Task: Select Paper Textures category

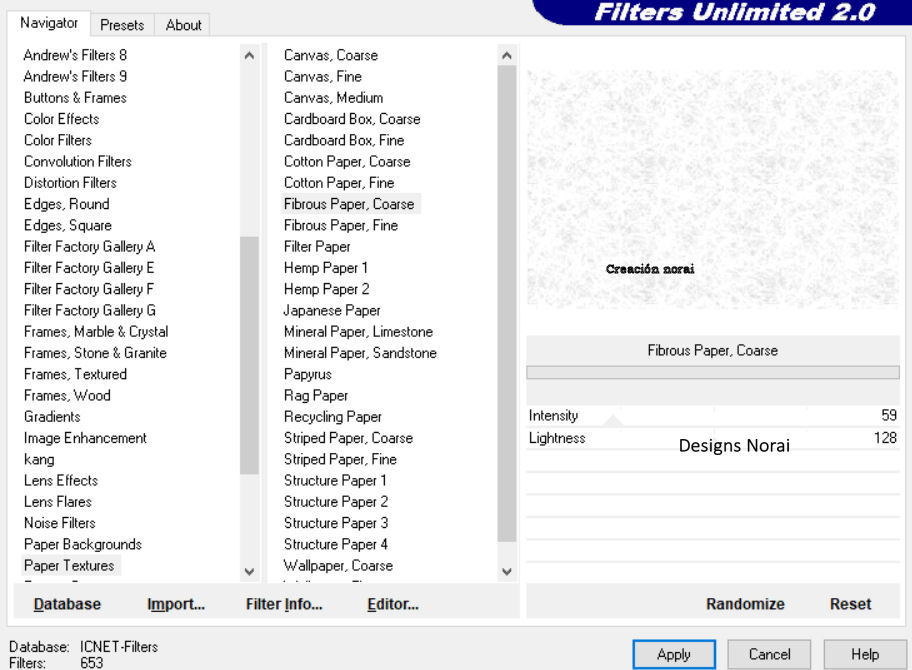Action: pos(69,565)
